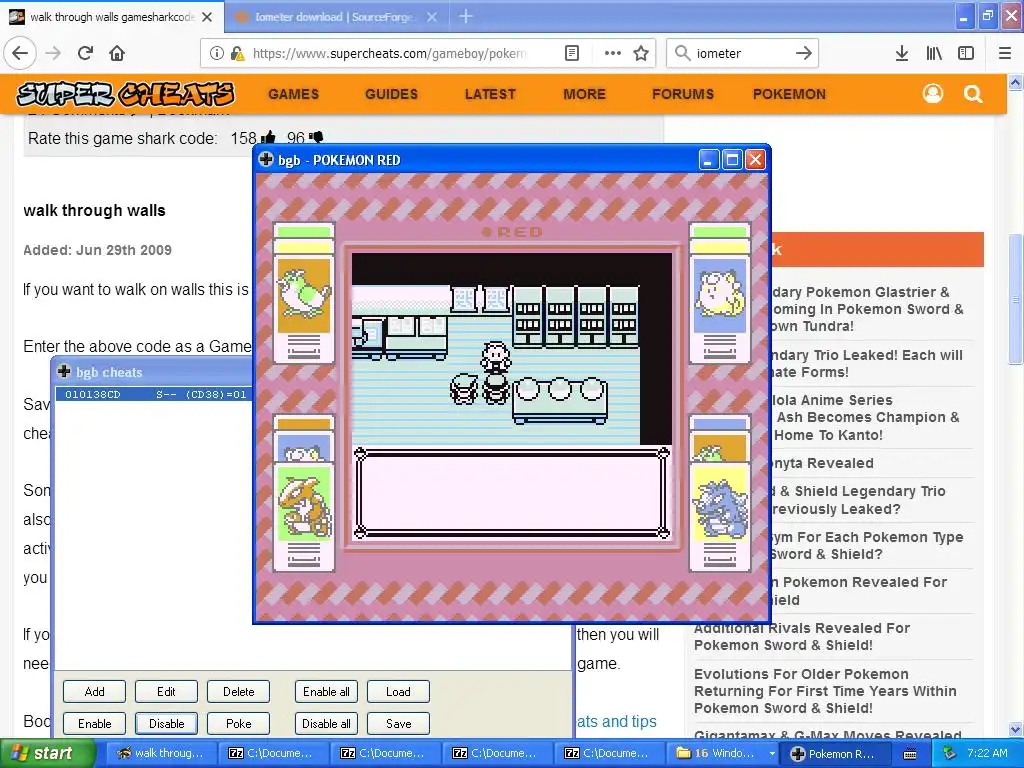Click Disable all in bgb cheats

[x=326, y=724]
